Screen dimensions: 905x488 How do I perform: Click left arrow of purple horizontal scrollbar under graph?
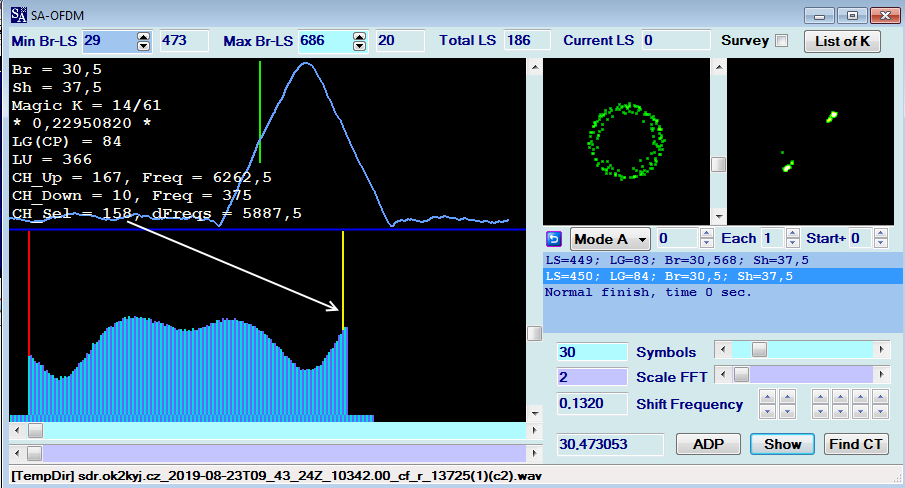pos(17,453)
